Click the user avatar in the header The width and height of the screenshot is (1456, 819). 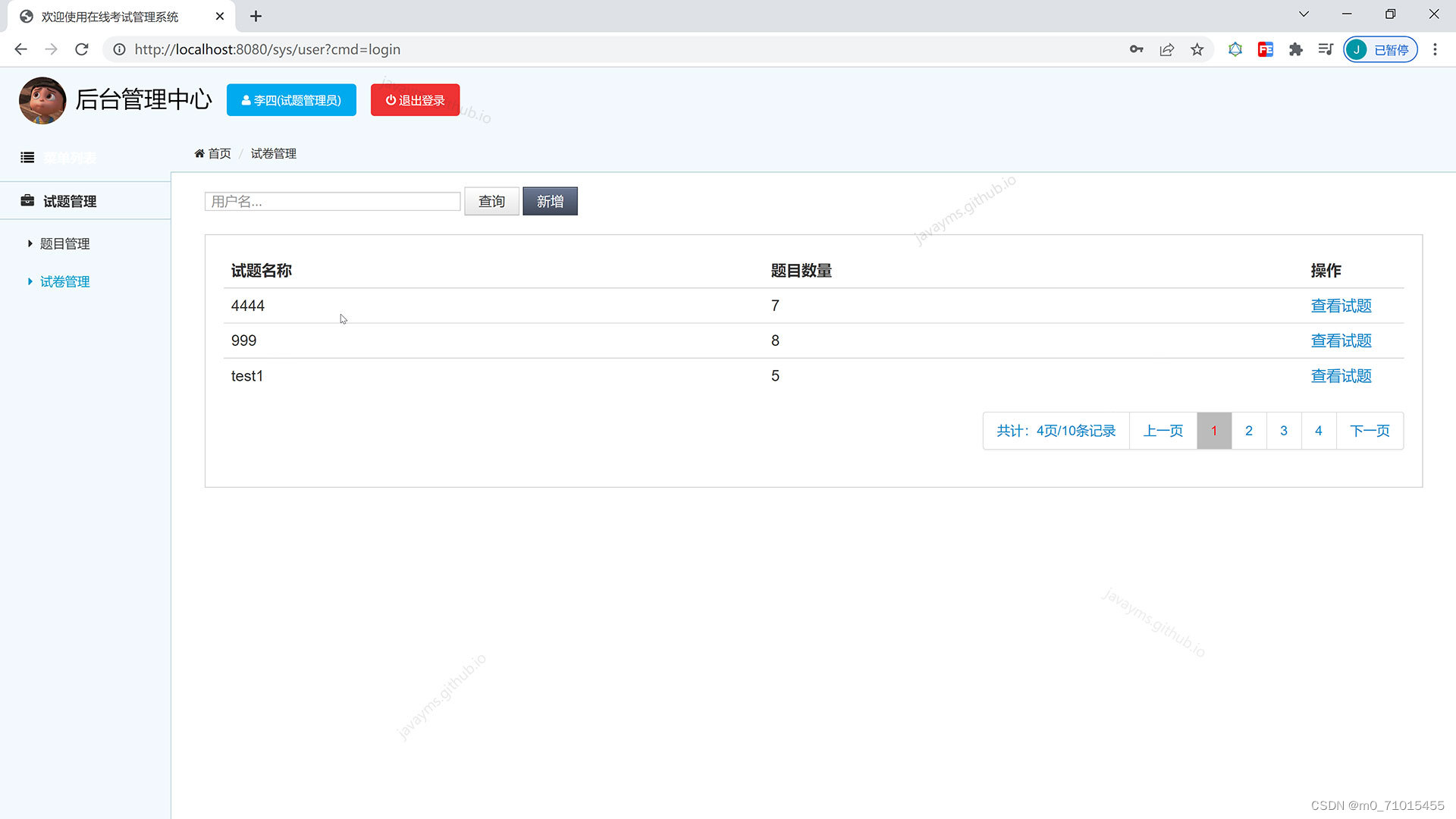tap(42, 99)
